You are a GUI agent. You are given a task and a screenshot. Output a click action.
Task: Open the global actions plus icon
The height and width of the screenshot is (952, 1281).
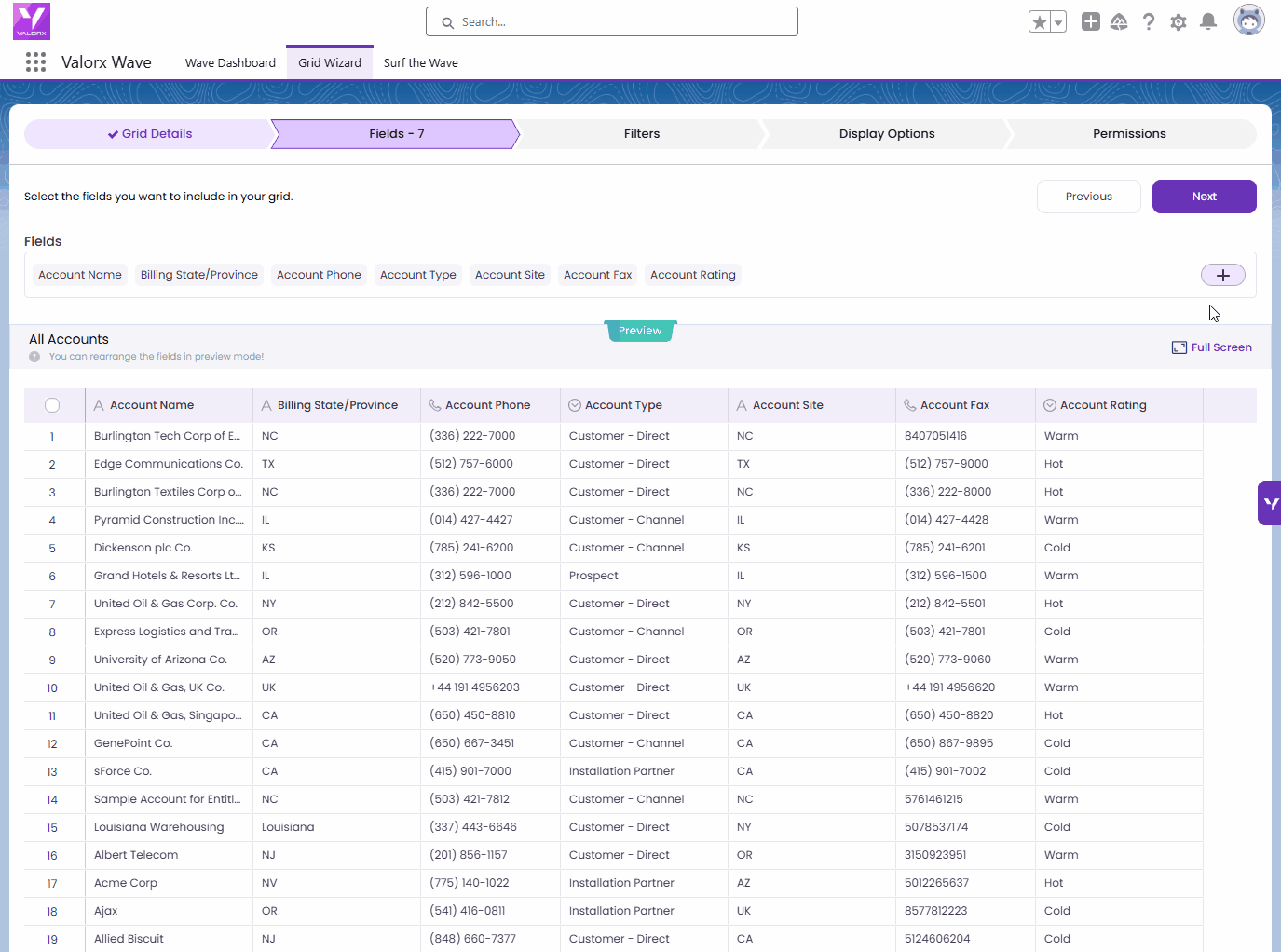(1090, 21)
